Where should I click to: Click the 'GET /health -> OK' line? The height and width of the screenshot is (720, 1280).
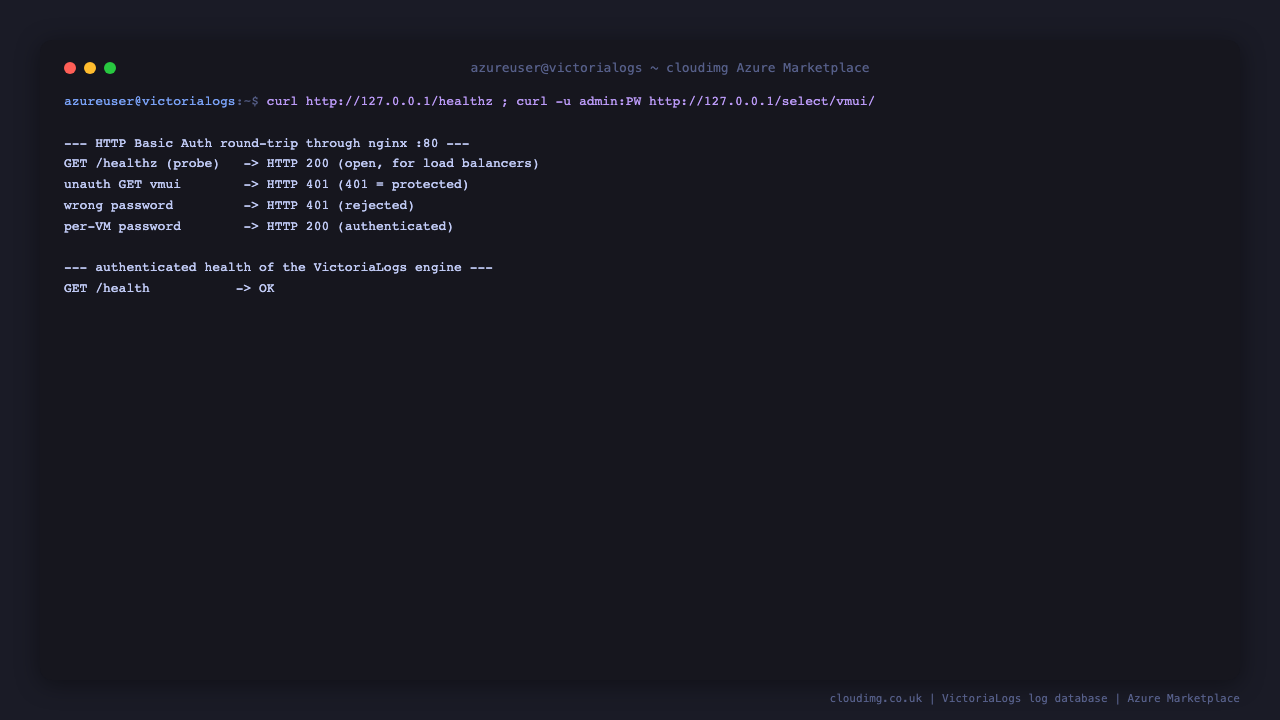169,289
